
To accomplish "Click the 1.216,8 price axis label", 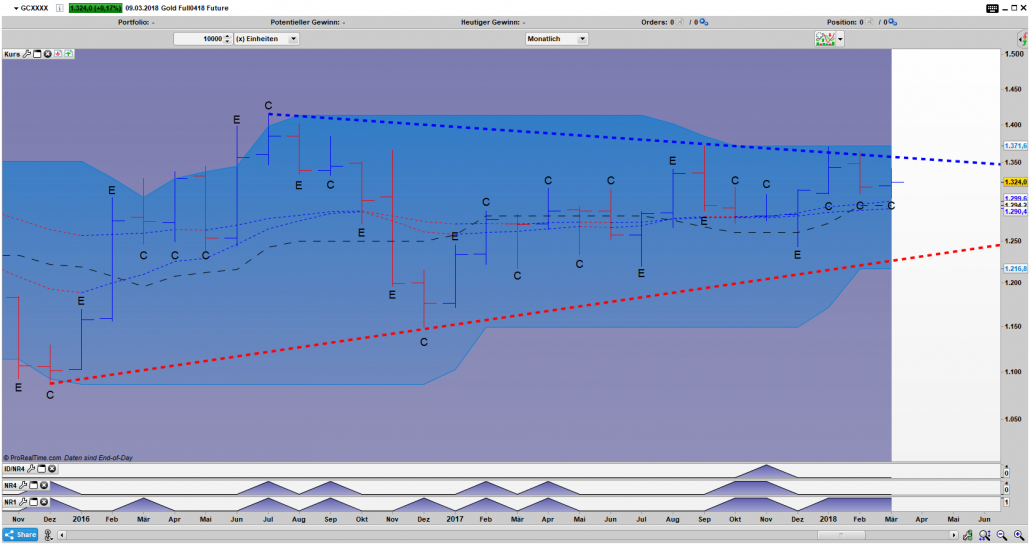I will click(1015, 269).
